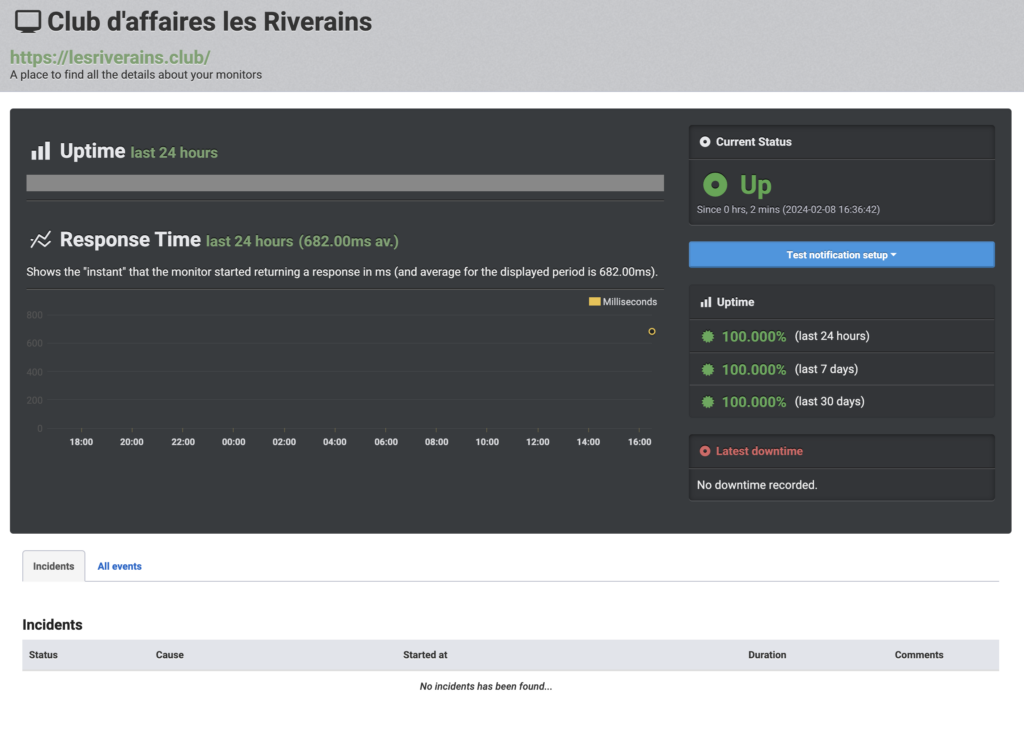
Task: Click the Started at column header
Action: (x=425, y=655)
